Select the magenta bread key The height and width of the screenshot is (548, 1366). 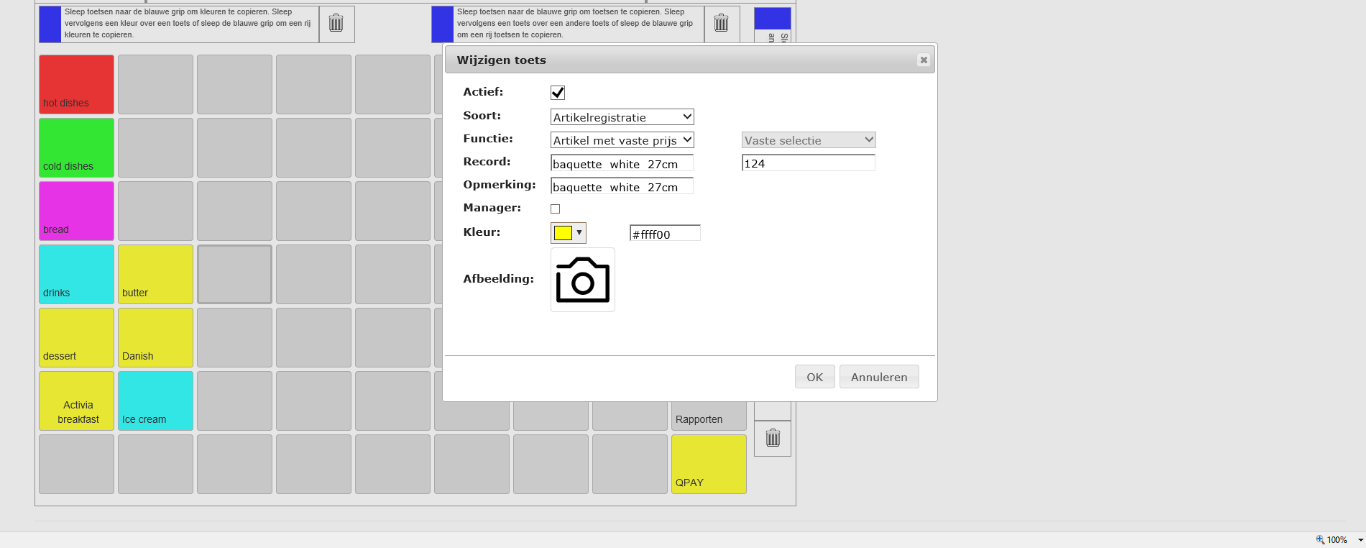(x=76, y=211)
